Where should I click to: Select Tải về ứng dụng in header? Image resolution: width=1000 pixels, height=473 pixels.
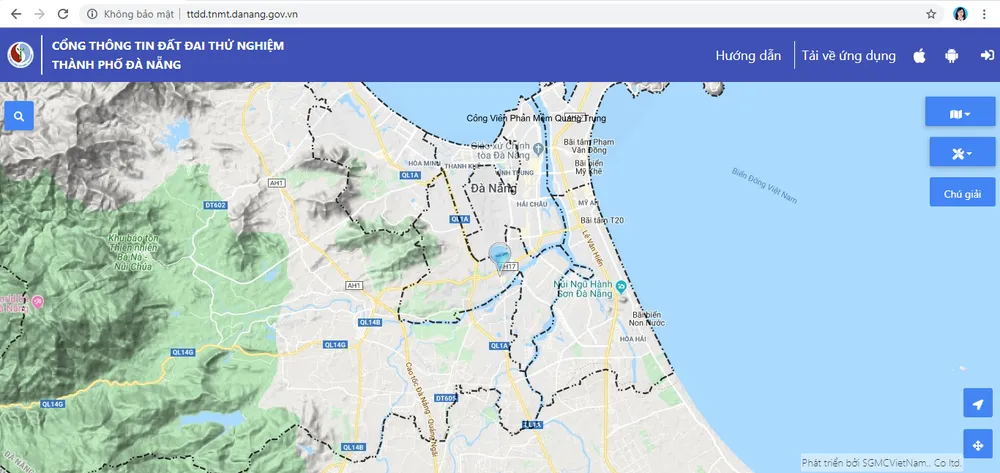pos(848,56)
